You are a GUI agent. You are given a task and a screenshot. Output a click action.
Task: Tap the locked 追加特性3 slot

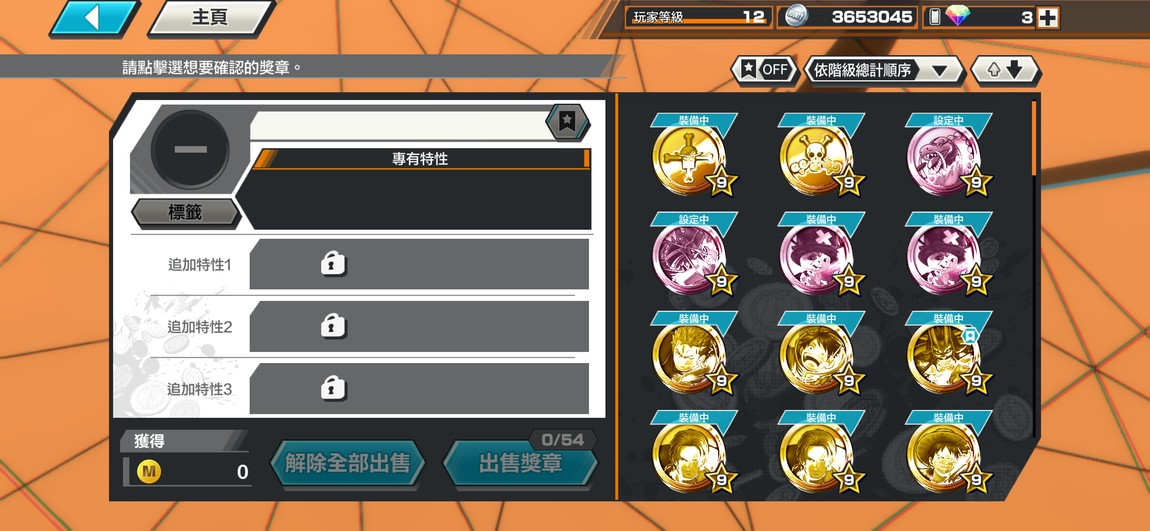pyautogui.click(x=419, y=388)
